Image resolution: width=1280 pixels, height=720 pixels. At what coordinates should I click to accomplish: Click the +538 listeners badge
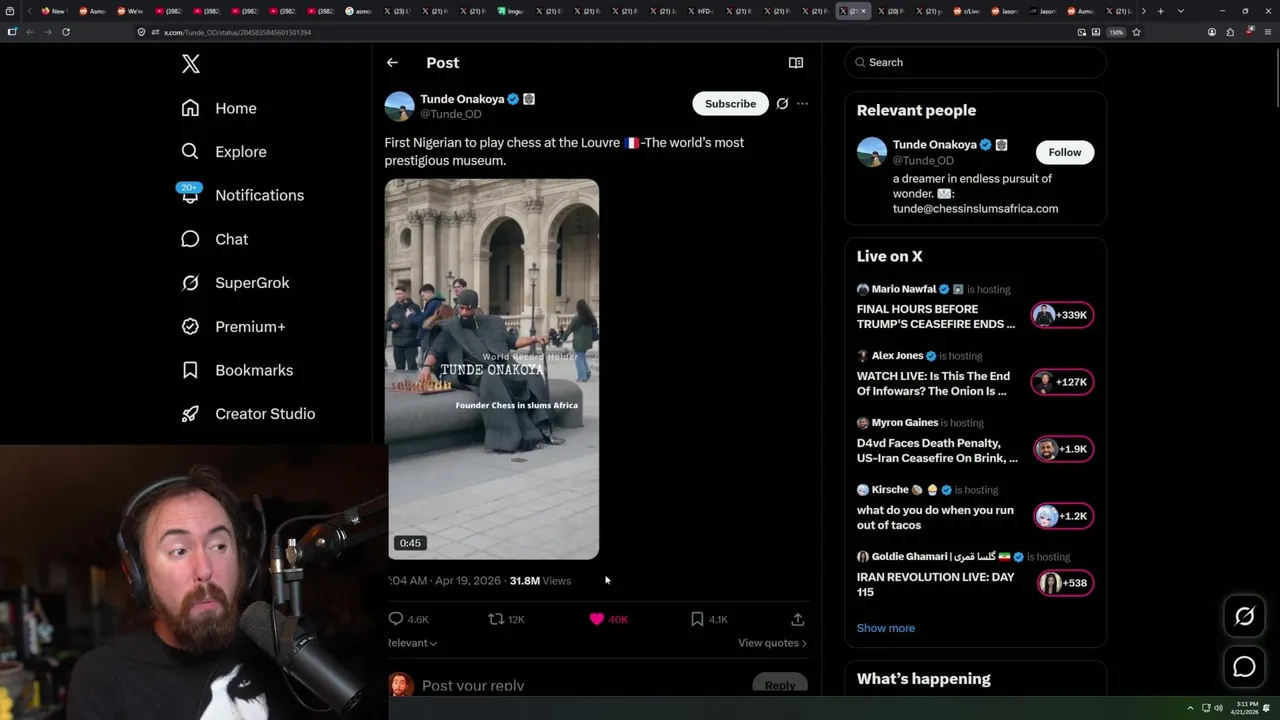(1064, 583)
